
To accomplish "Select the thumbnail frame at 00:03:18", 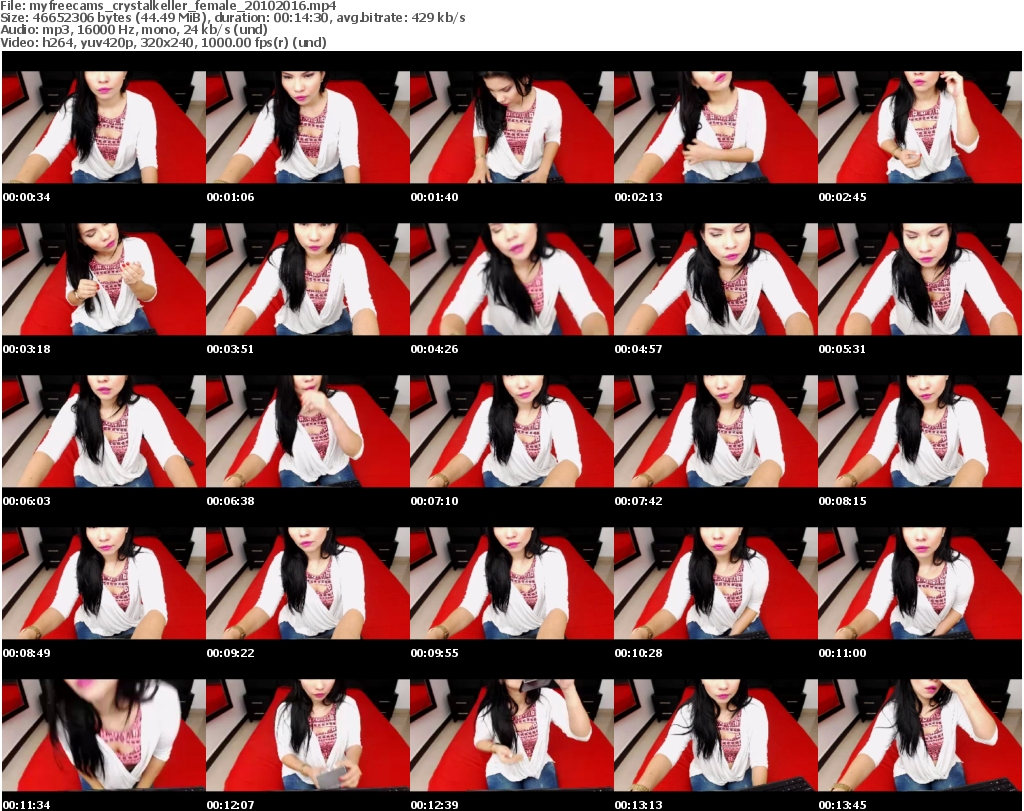I will click(104, 279).
